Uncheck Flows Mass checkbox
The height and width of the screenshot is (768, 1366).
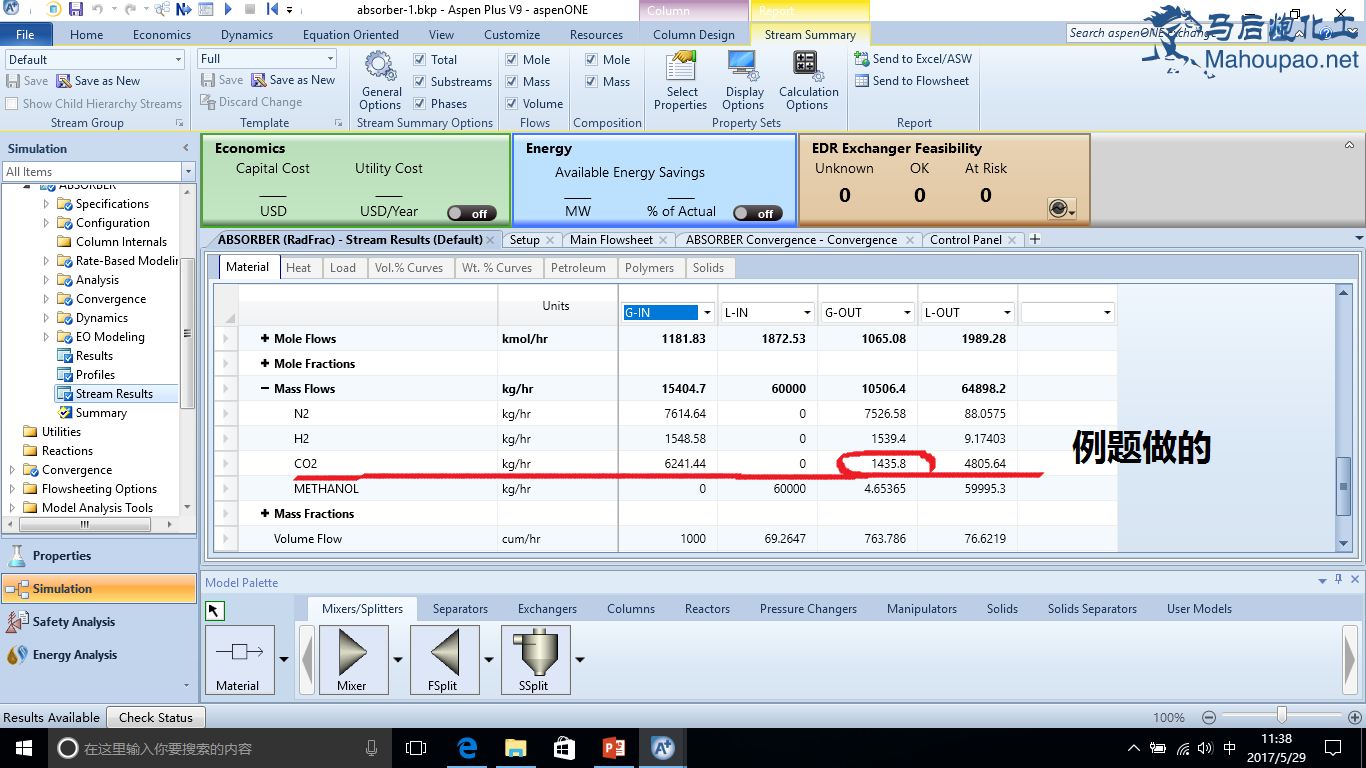(x=512, y=82)
